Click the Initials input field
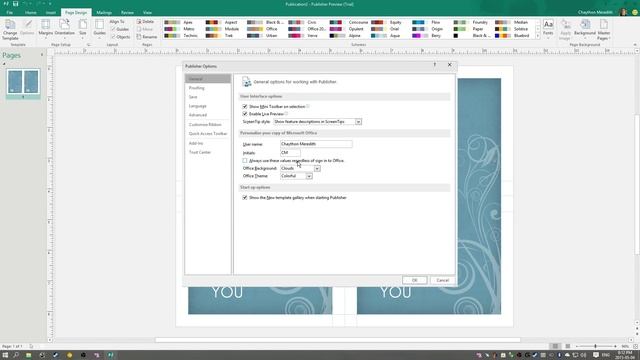This screenshot has width=640, height=360. tap(290, 153)
